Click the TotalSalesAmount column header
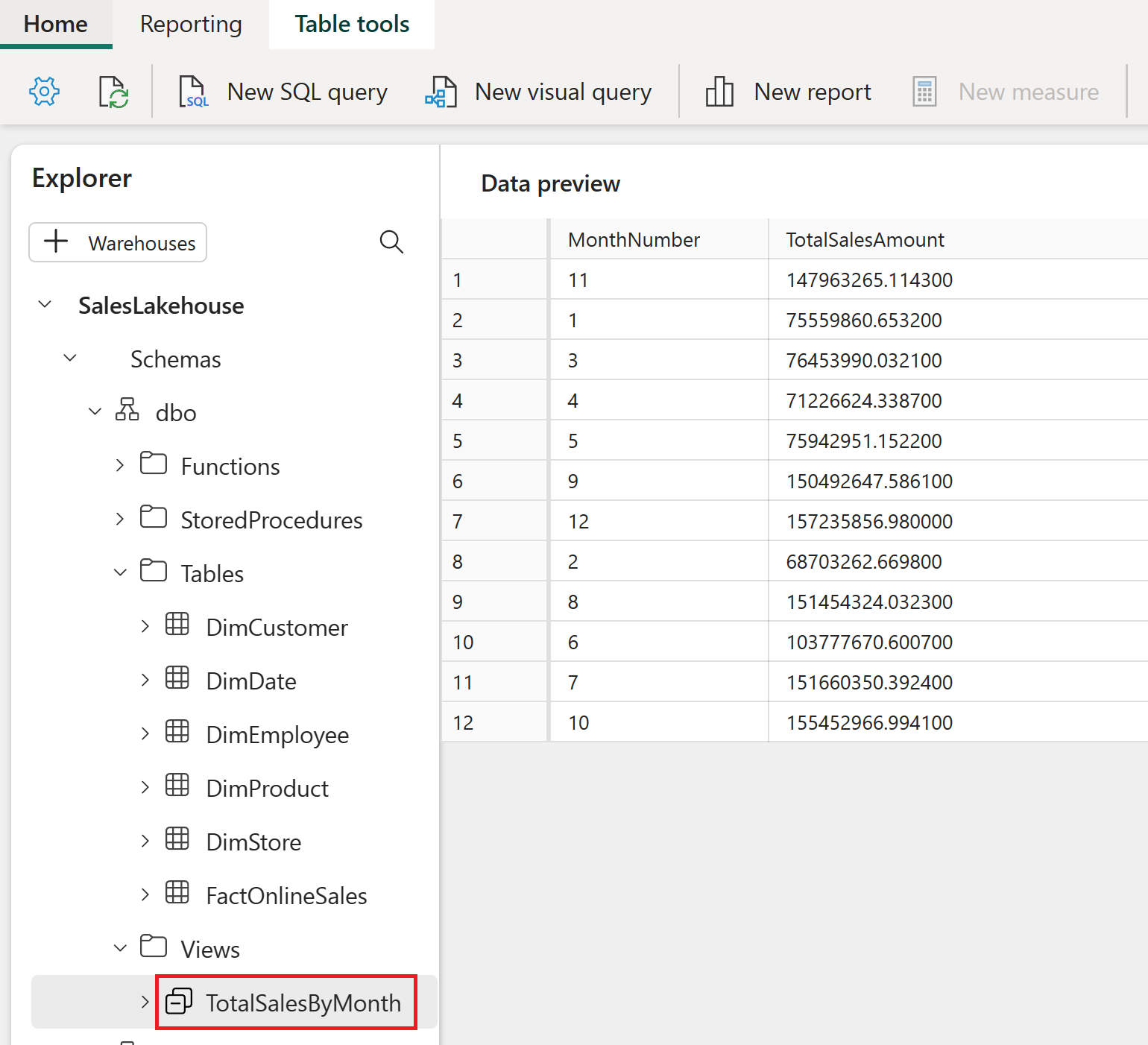 (958, 239)
